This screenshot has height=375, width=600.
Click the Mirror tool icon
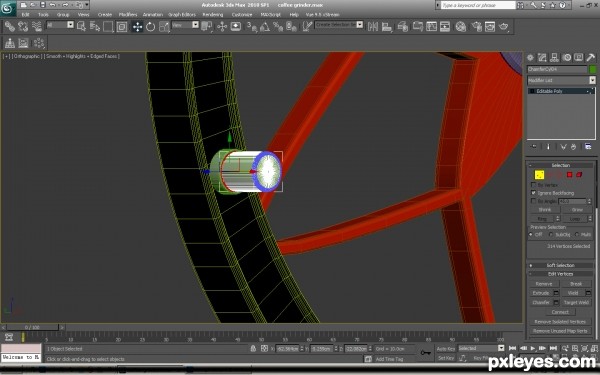[373, 26]
